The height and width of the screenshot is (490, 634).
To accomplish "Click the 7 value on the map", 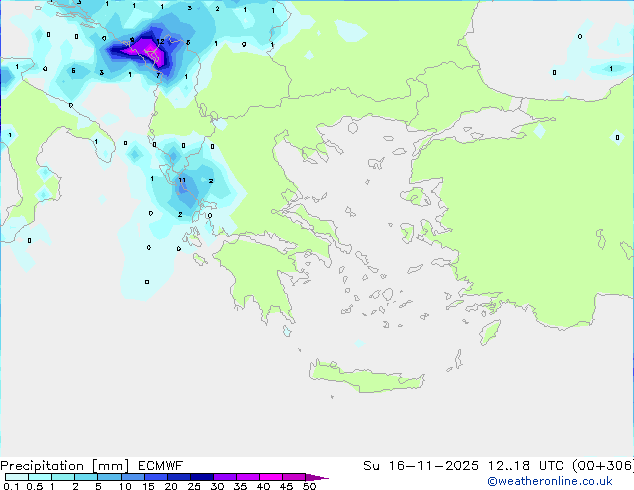I will 158,75.
